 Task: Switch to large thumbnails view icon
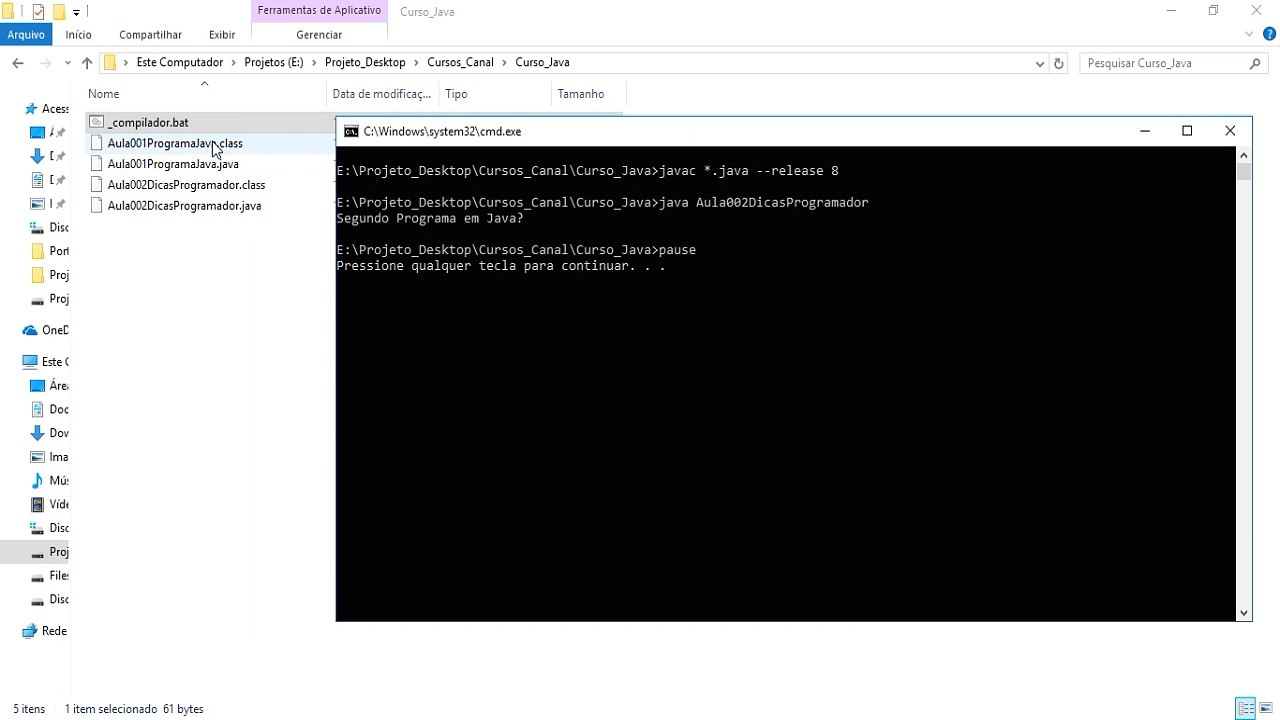click(1266, 708)
